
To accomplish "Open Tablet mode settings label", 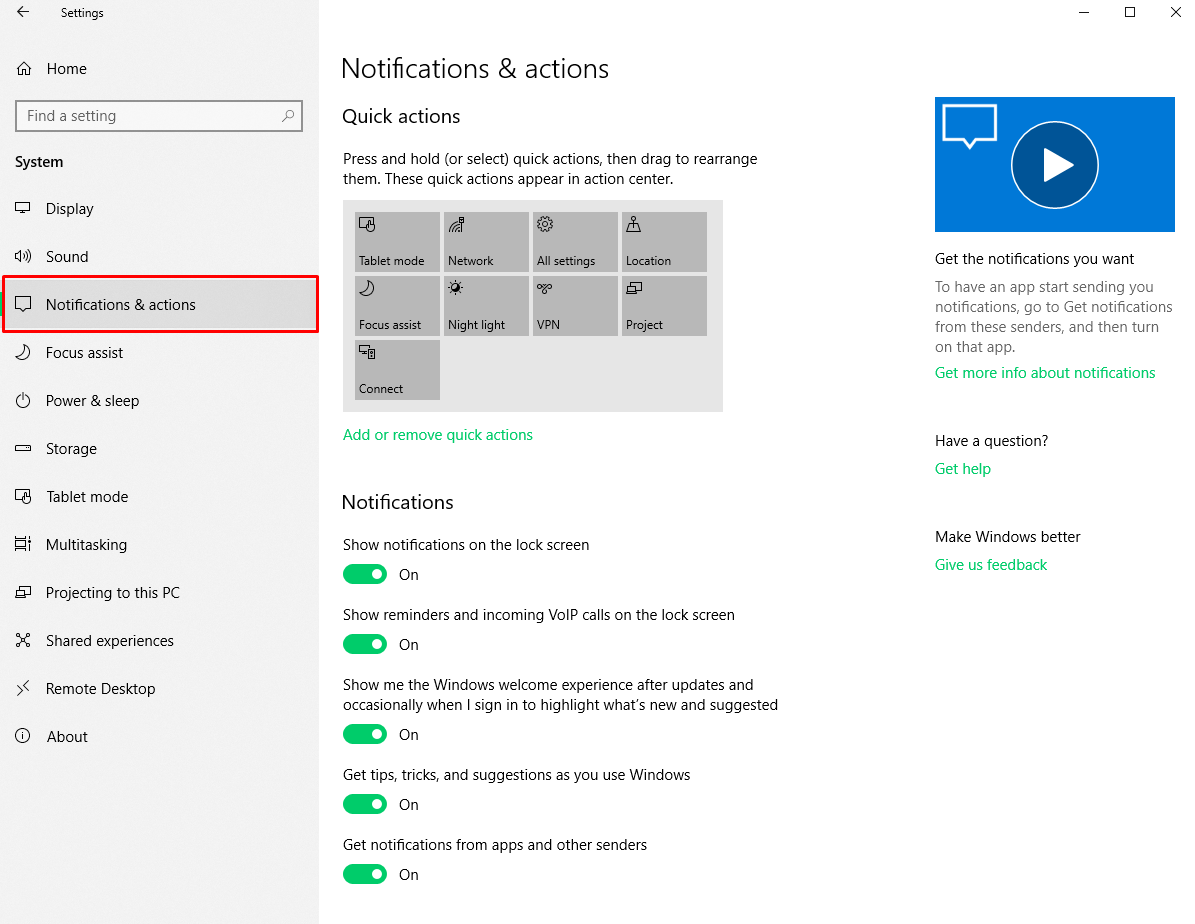I will pos(87,497).
